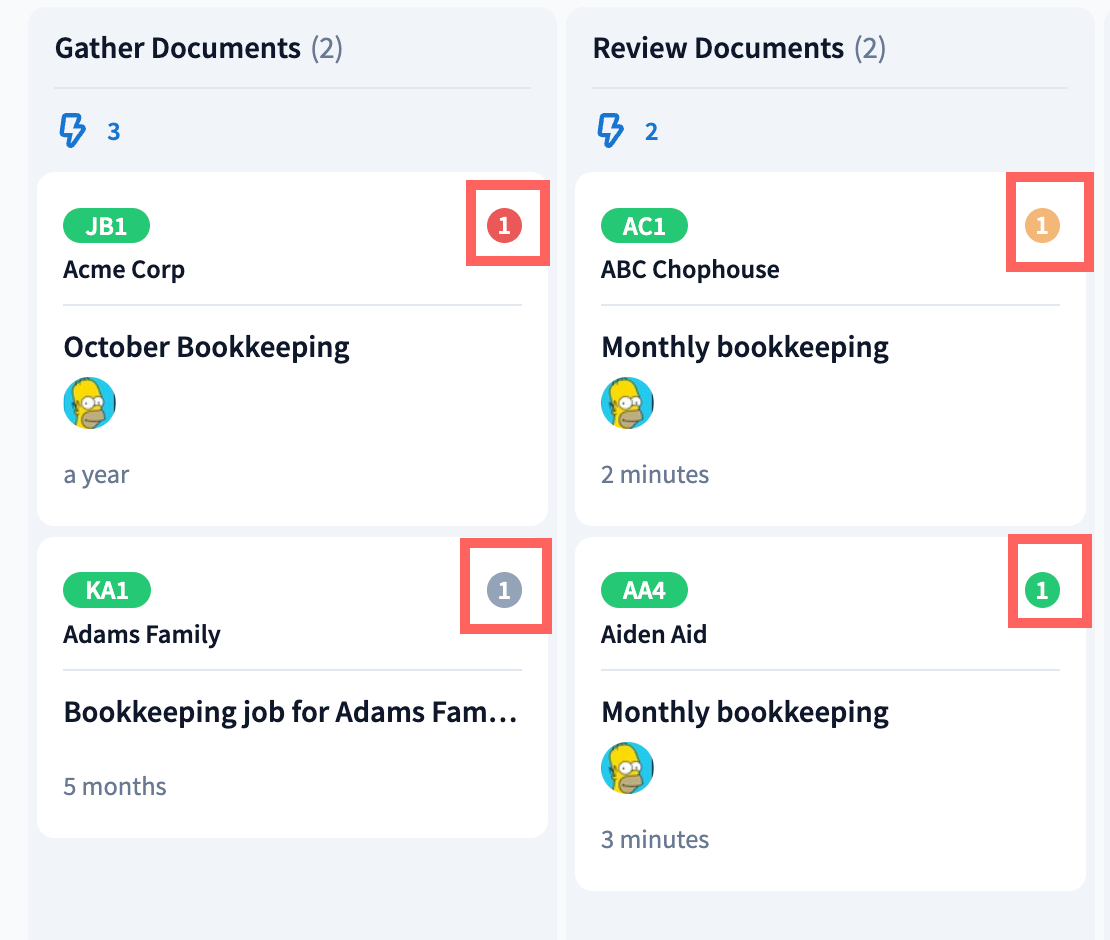Open the Adams Family client link
Viewport: 1110px width, 940px height.
[142, 634]
